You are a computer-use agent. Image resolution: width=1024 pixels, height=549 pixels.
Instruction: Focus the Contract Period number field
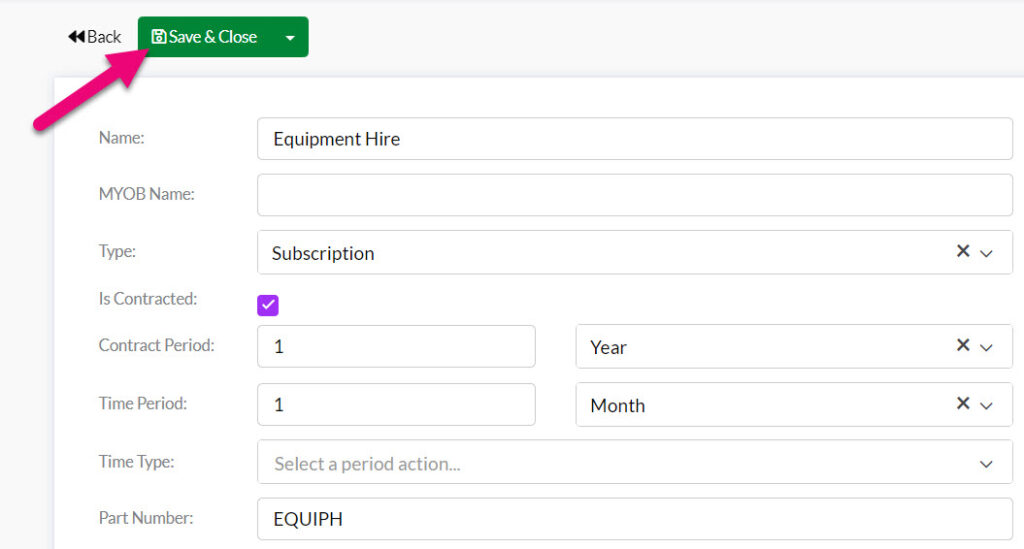point(396,346)
